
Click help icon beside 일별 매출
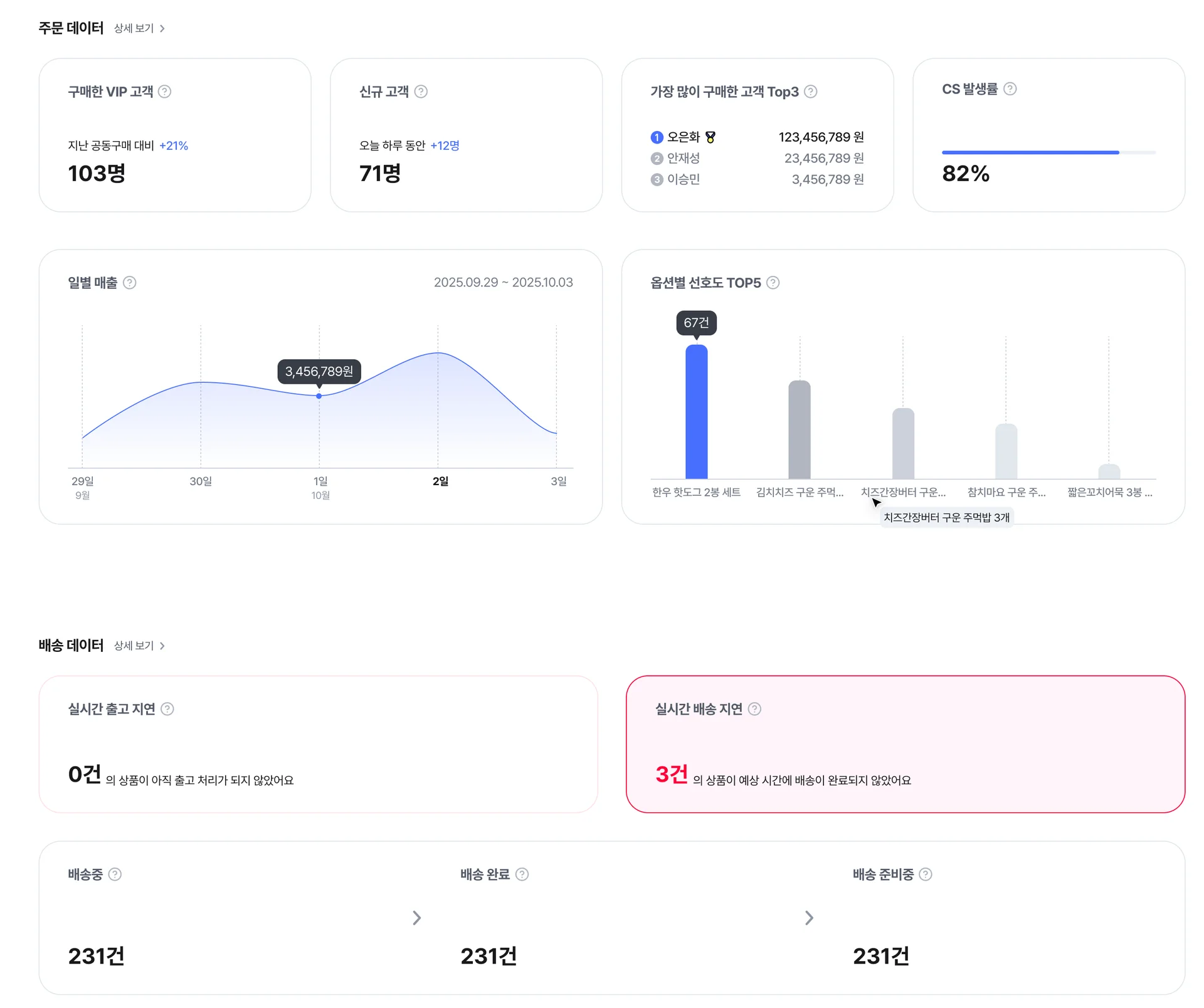click(130, 283)
